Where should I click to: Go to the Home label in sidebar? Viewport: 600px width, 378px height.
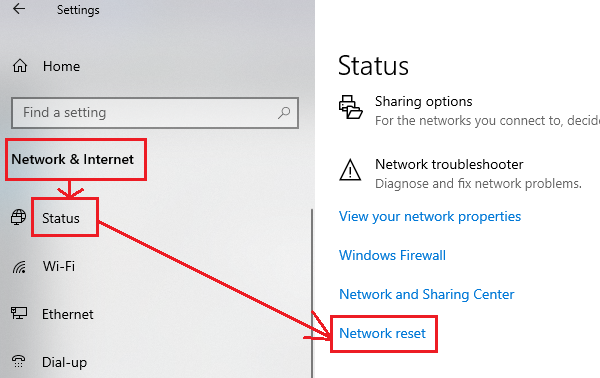pos(61,66)
